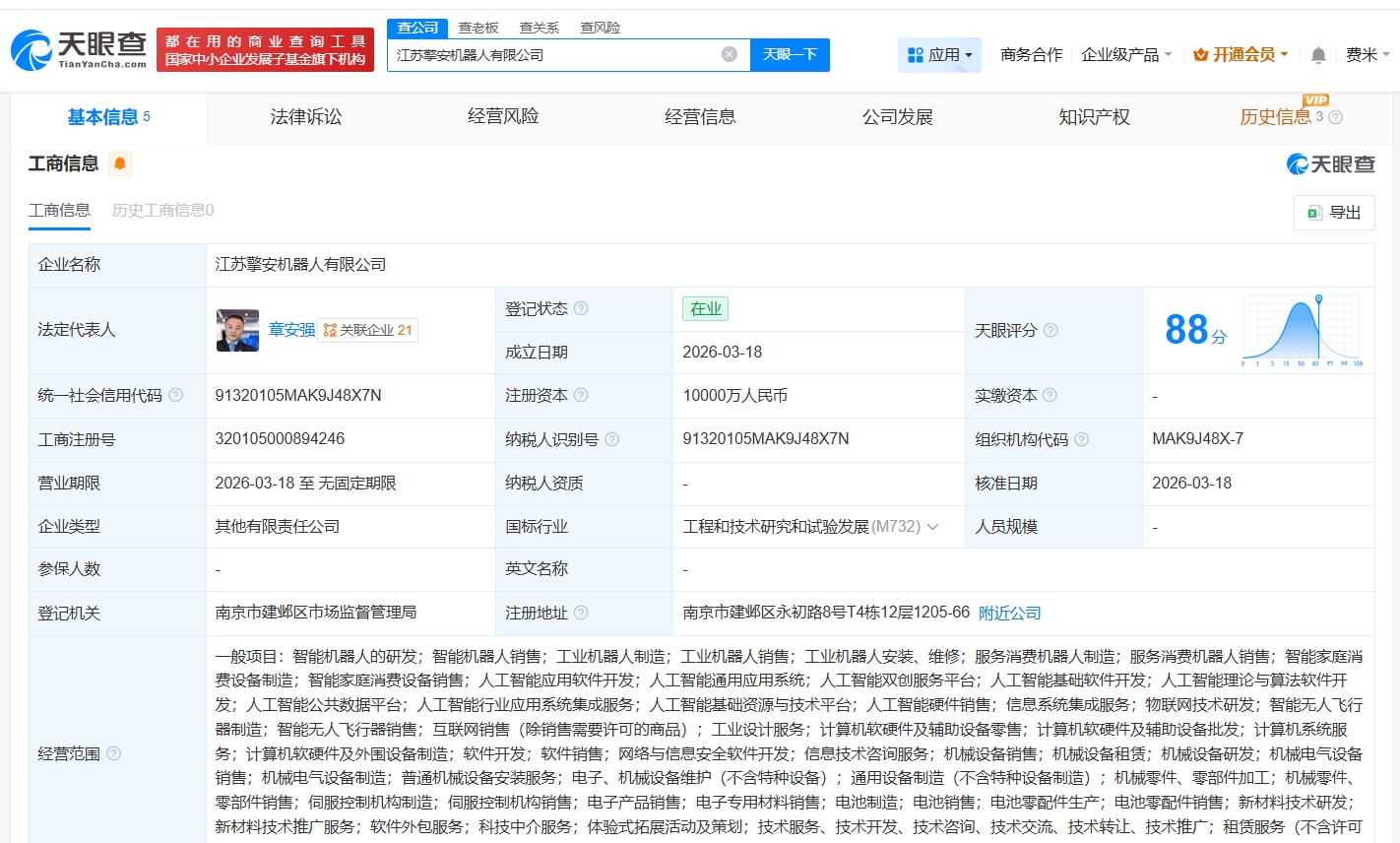The image size is (1400, 843).
Task: Click help icon beside 注册地址
Action: click(581, 613)
